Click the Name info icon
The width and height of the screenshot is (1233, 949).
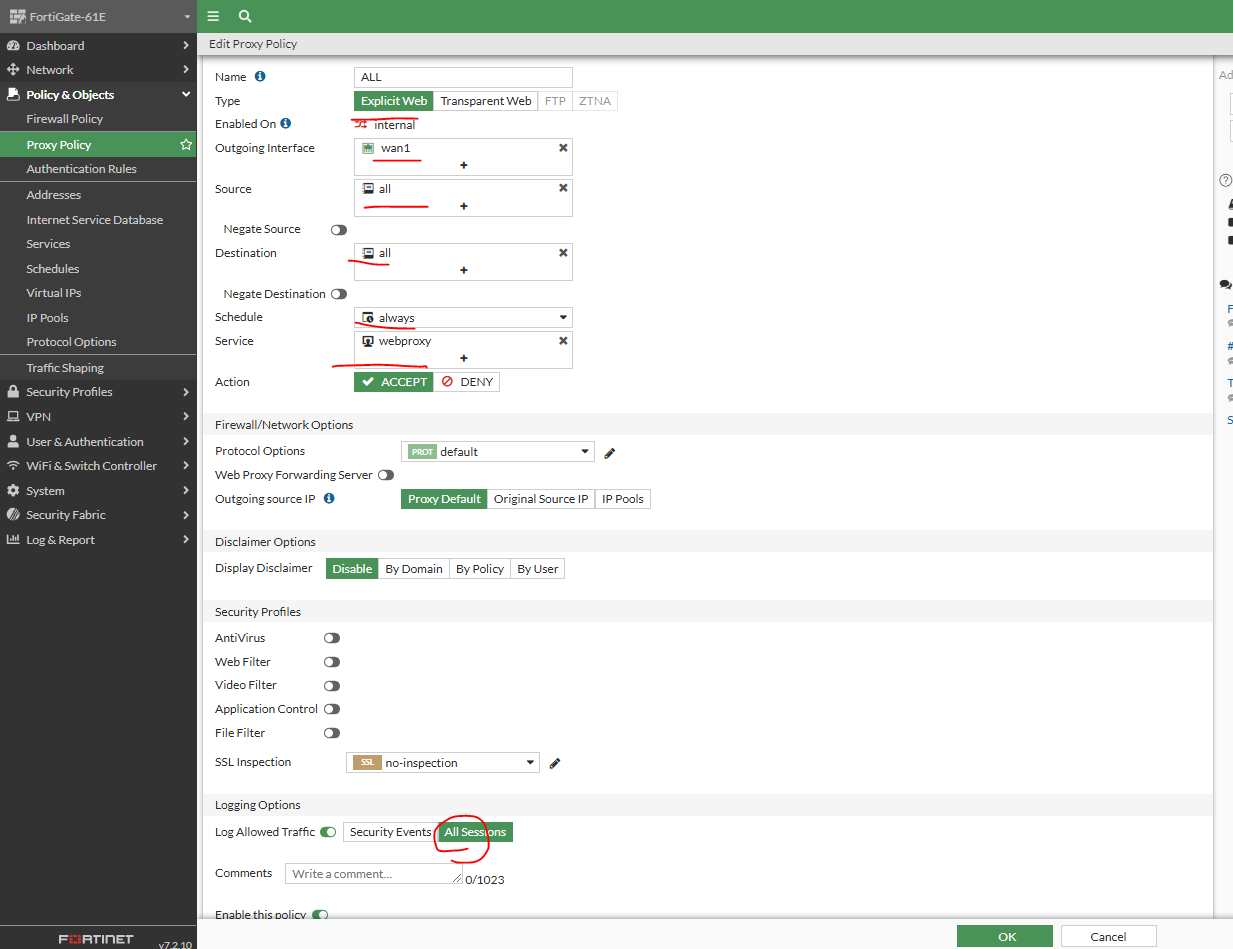point(260,76)
